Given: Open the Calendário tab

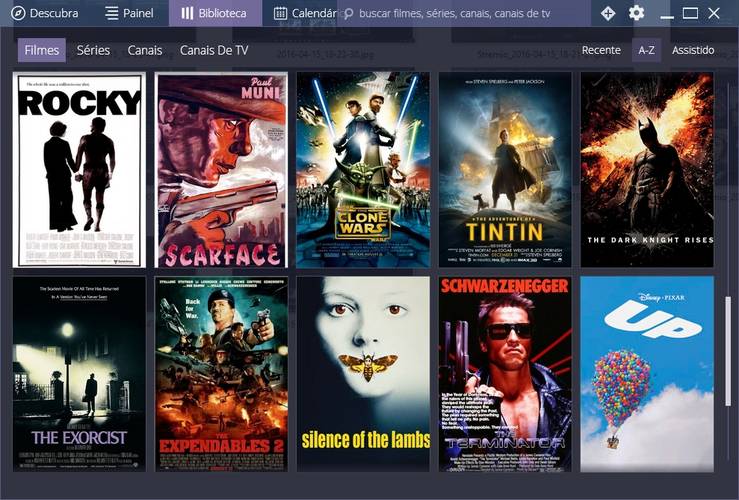Looking at the screenshot, I should point(304,13).
